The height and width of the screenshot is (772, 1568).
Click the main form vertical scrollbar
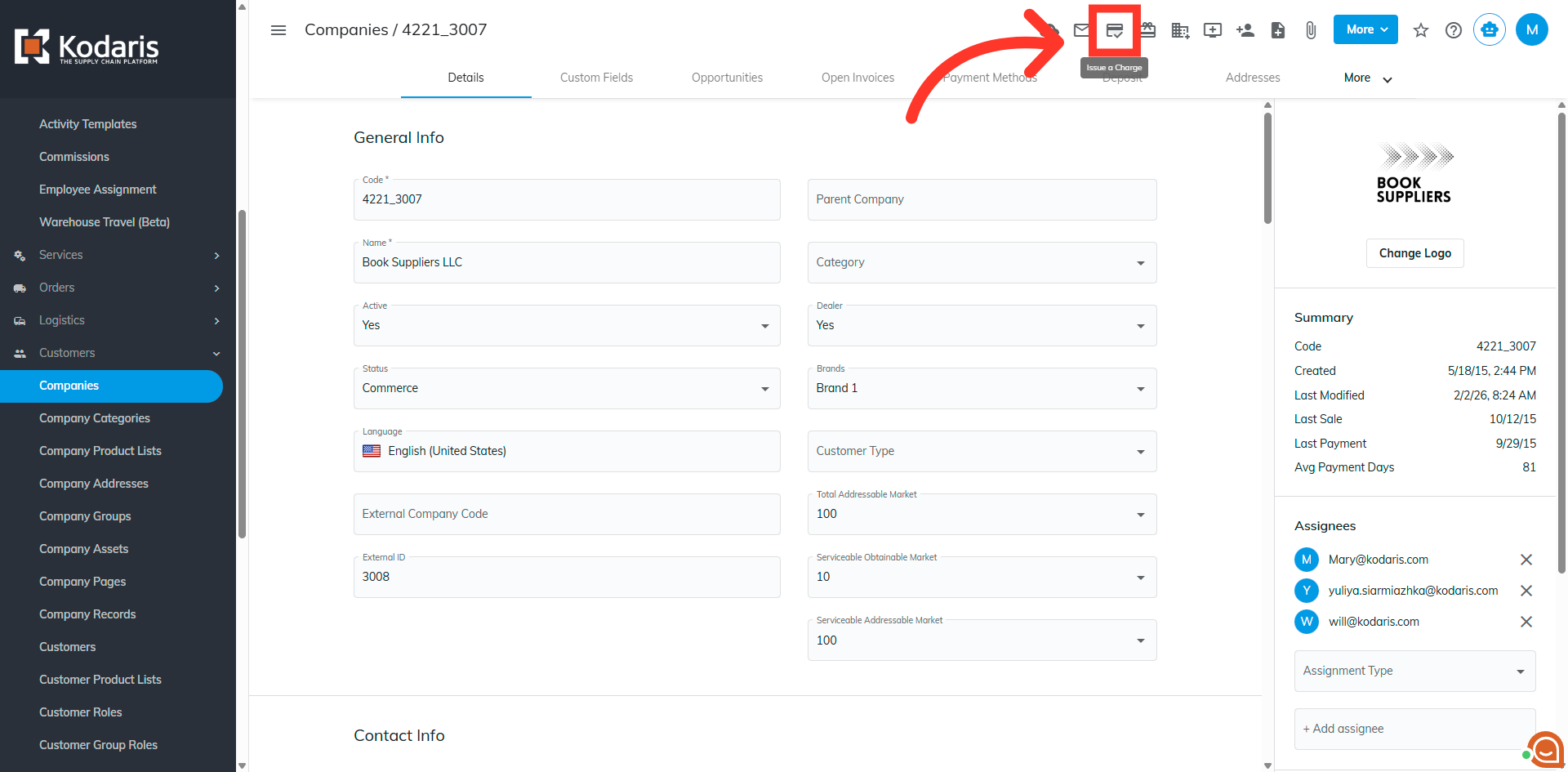tap(1267, 167)
